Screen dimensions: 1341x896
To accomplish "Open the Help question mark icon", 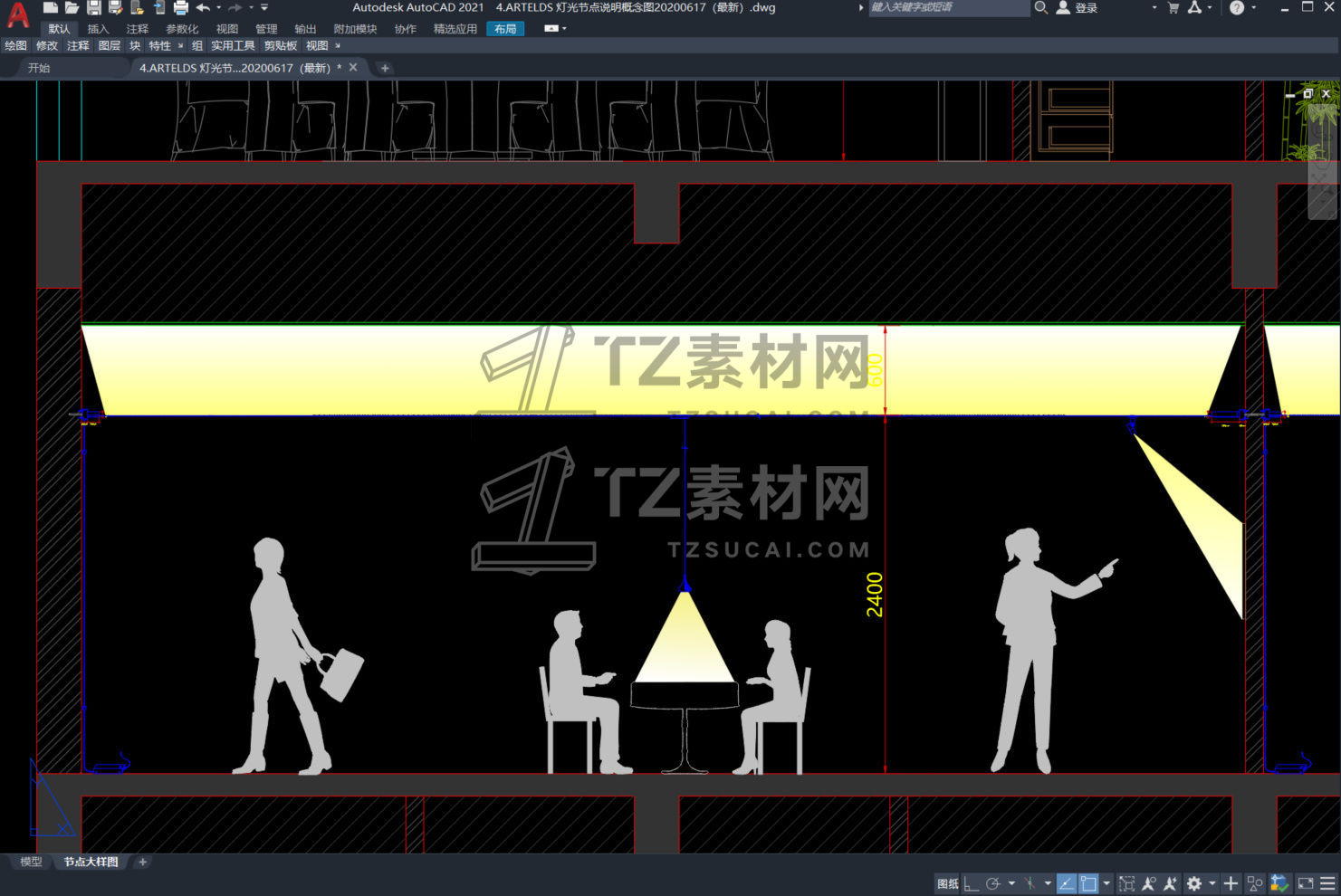I will 1237,7.
